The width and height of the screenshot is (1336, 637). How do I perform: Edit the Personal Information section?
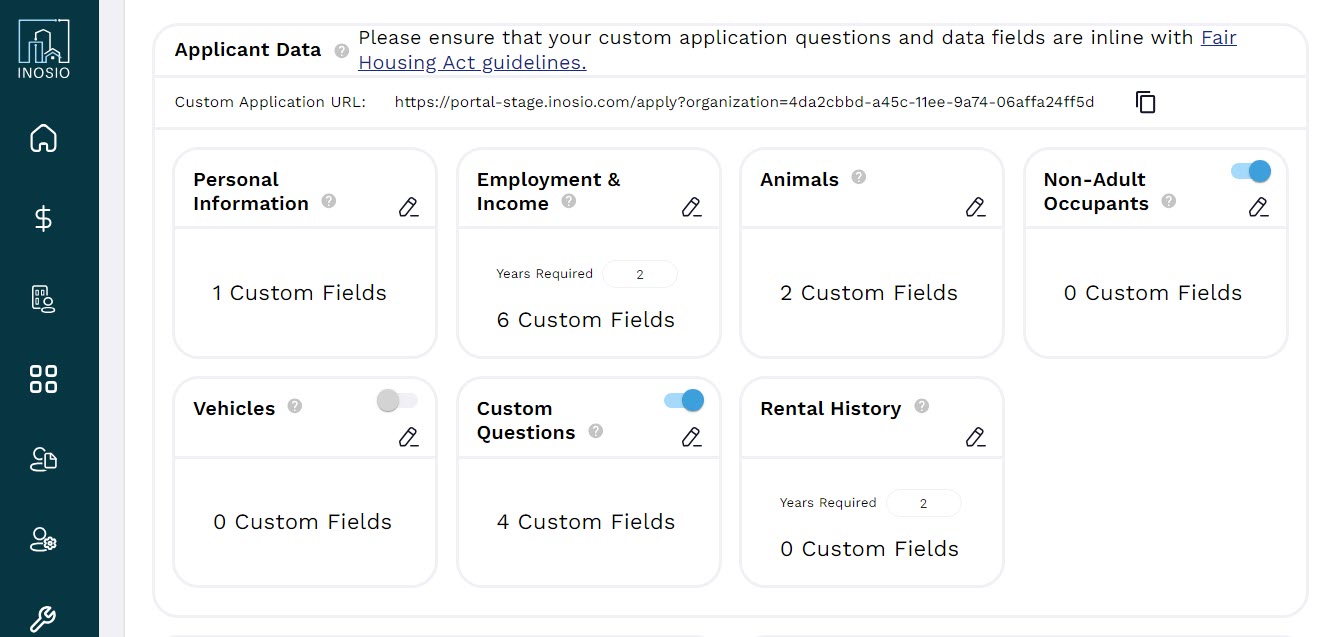pyautogui.click(x=408, y=207)
